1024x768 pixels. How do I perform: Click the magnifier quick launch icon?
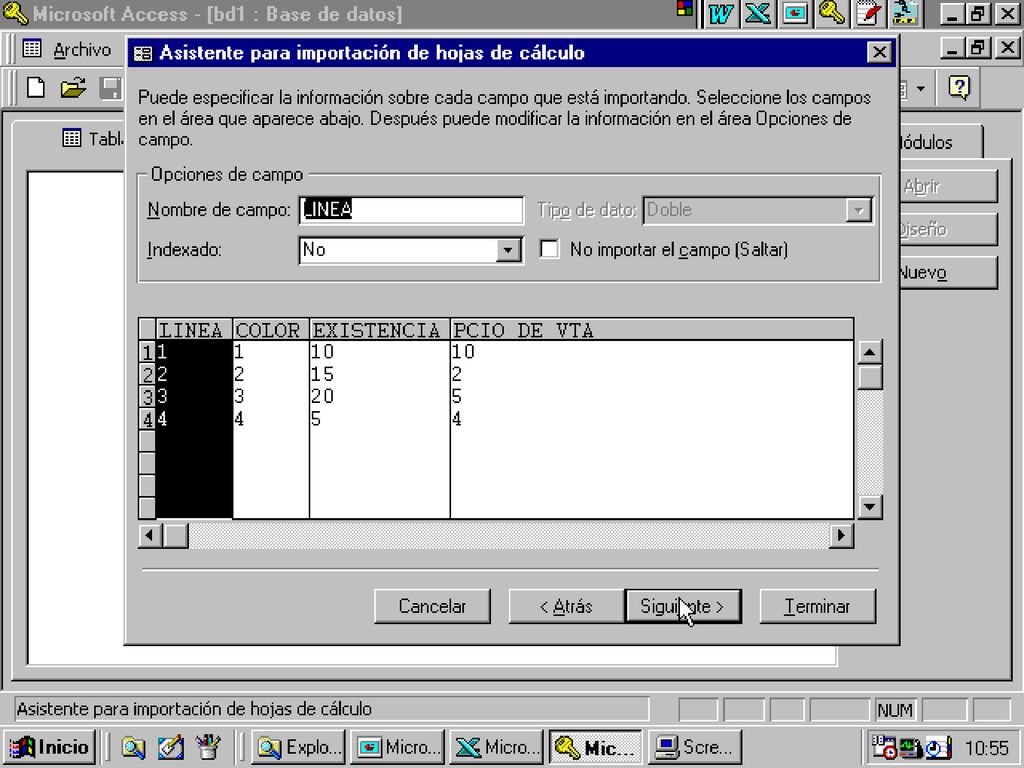tap(133, 747)
